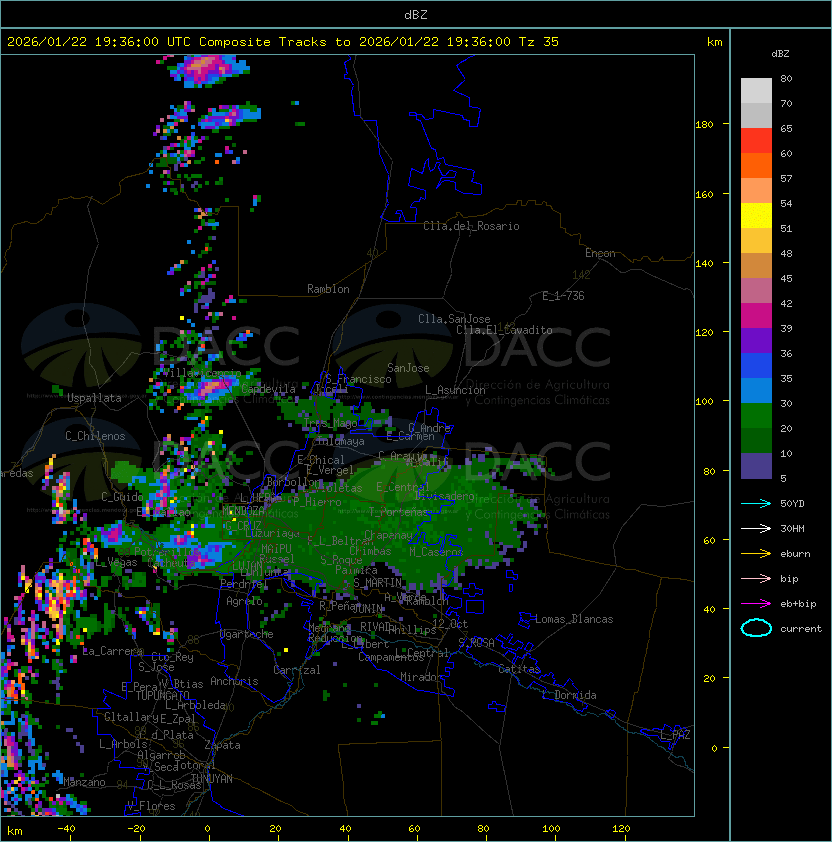Click the white 30HM arrow in legend

pos(756,528)
